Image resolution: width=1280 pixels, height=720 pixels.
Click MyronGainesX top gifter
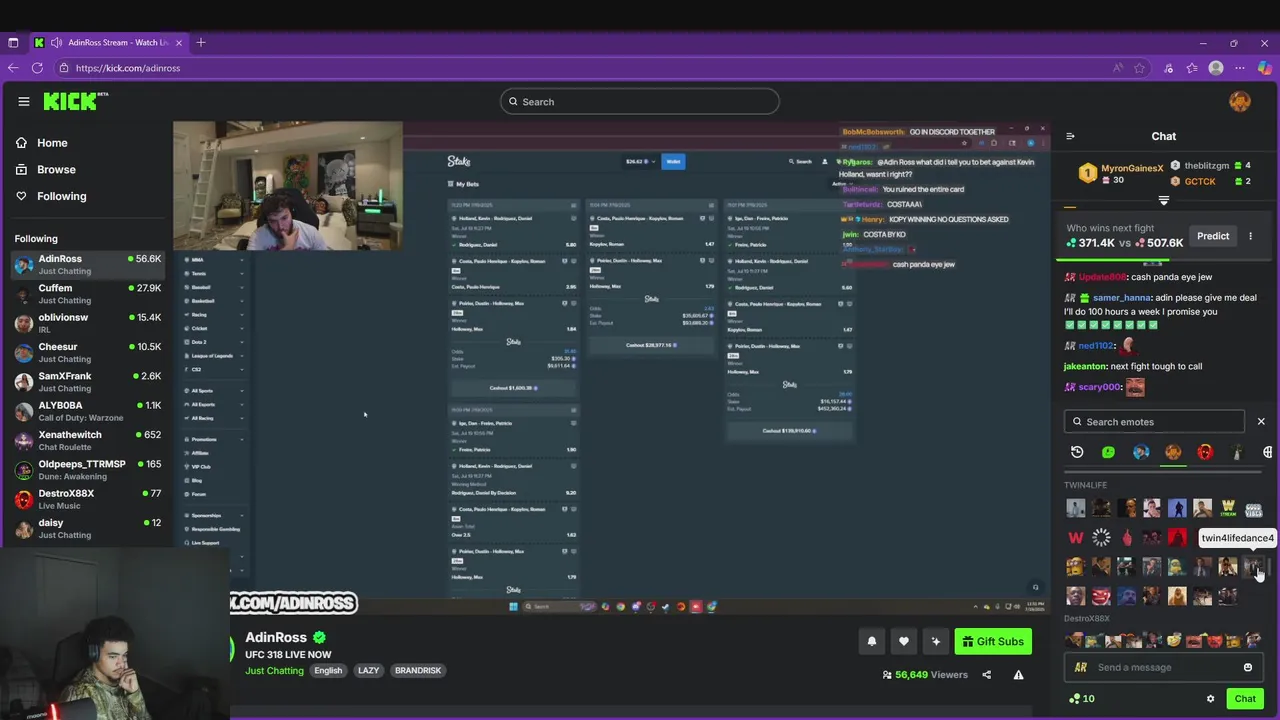(1132, 168)
